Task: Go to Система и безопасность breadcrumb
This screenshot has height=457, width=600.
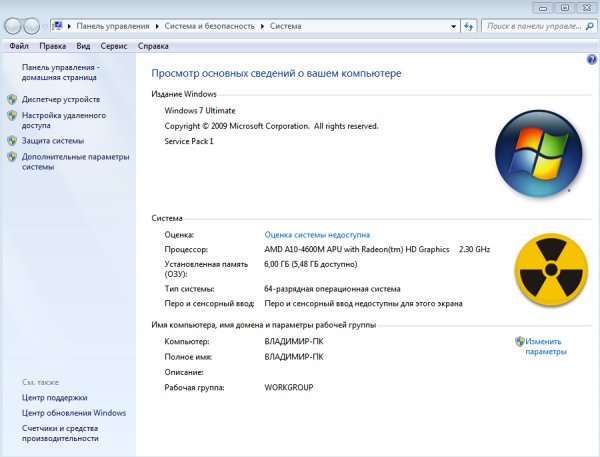Action: click(x=209, y=26)
